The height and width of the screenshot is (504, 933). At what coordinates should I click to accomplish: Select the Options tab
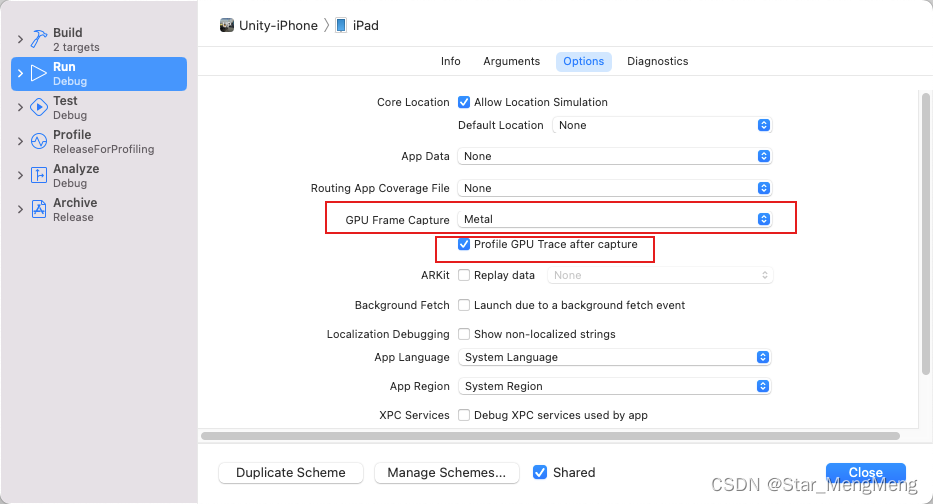pos(584,61)
